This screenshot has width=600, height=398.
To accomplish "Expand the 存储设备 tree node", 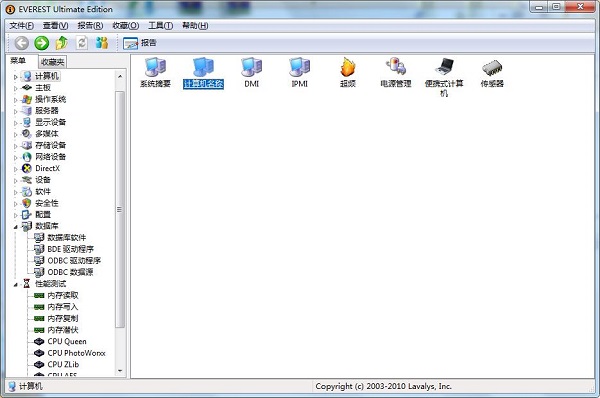I will (16, 146).
